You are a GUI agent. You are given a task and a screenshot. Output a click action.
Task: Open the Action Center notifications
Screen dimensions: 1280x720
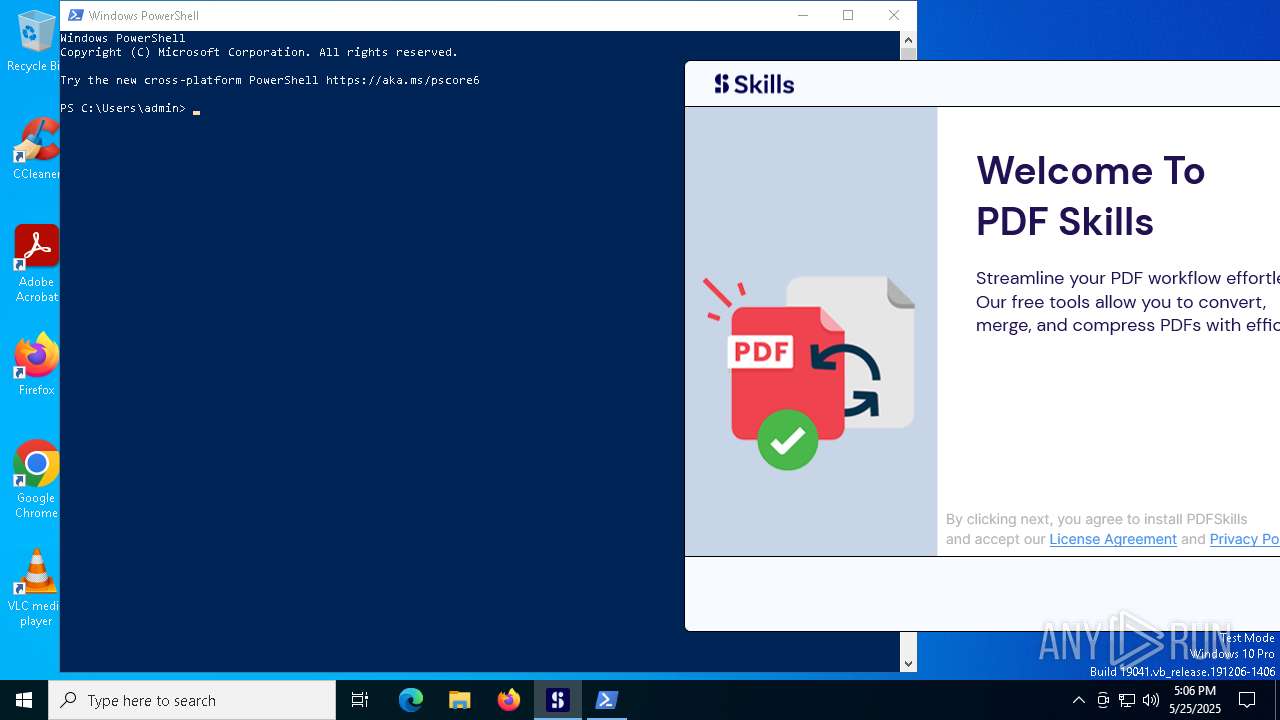[1247, 700]
